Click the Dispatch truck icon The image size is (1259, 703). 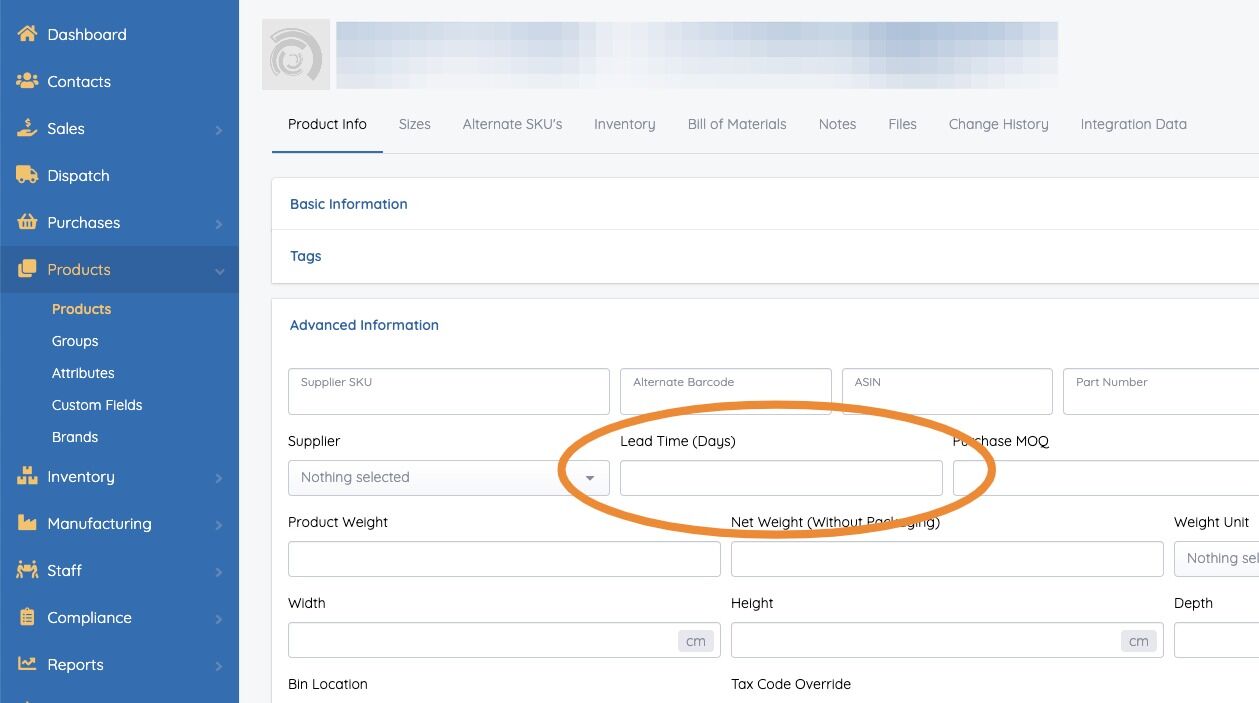click(27, 175)
